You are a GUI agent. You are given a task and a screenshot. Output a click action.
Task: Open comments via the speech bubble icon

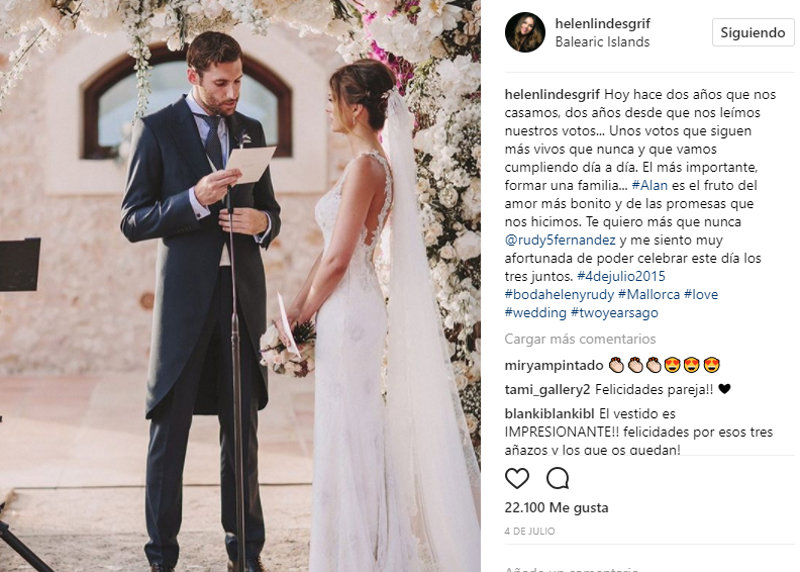[557, 478]
